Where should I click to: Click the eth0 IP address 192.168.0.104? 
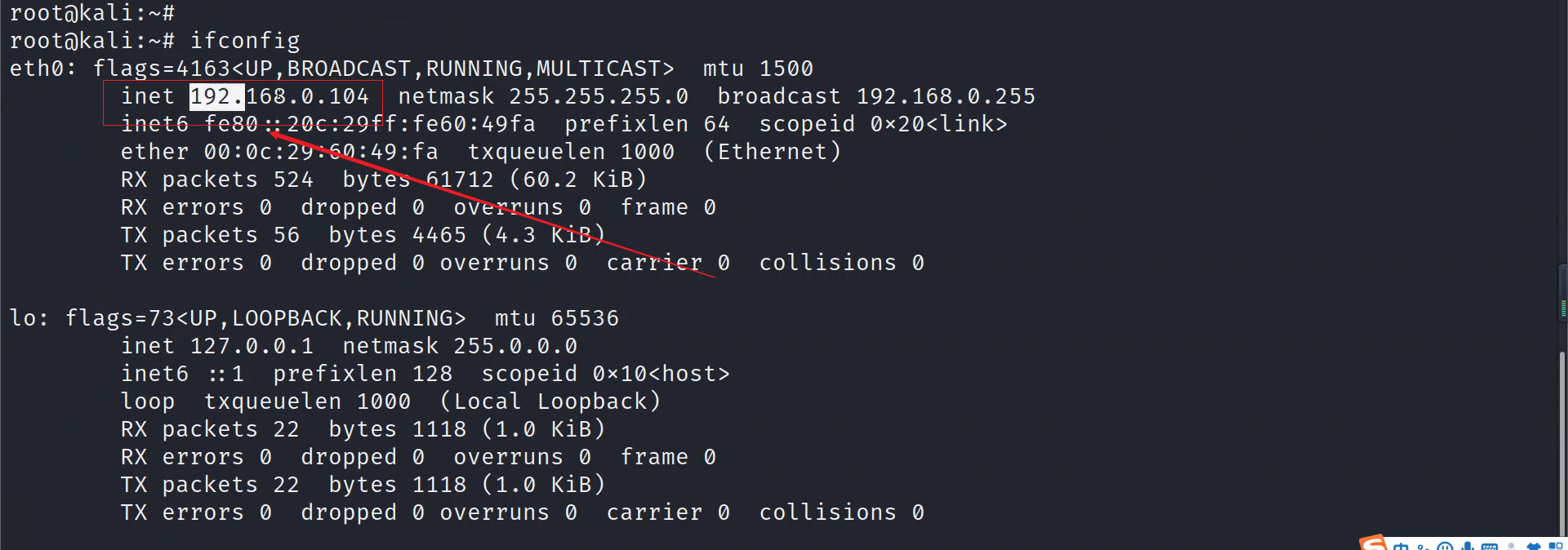[279, 96]
